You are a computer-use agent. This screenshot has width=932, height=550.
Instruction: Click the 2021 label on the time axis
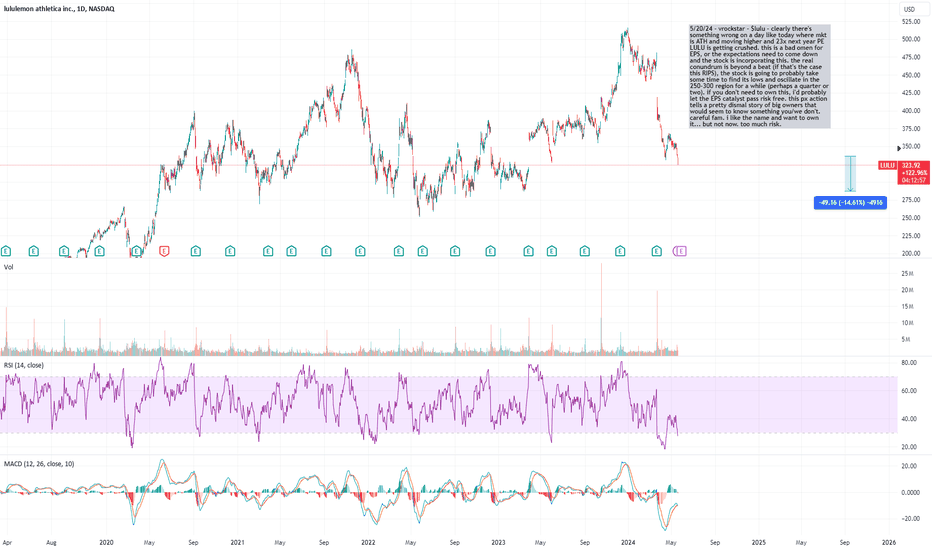237,542
